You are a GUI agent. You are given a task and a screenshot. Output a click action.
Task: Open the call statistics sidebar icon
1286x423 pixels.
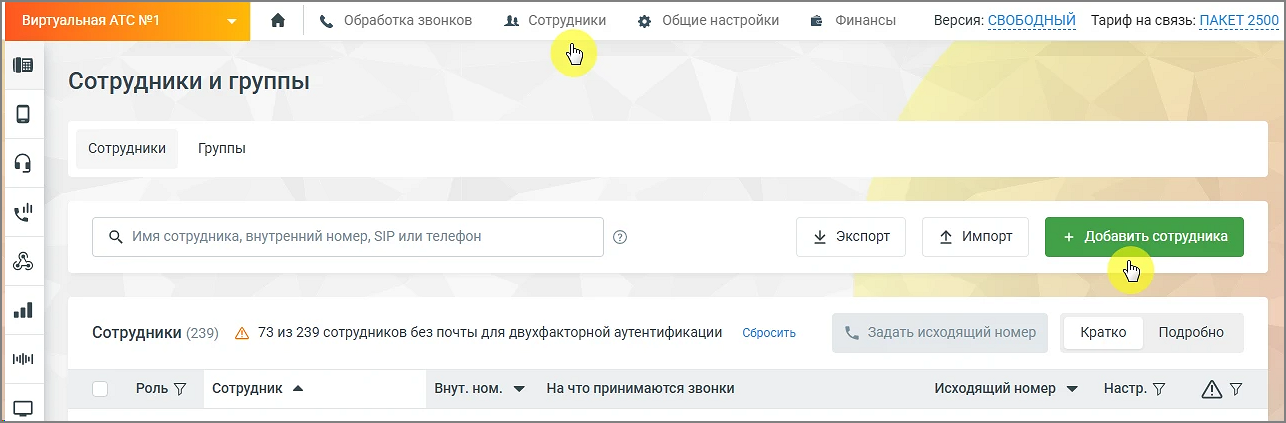[22, 212]
